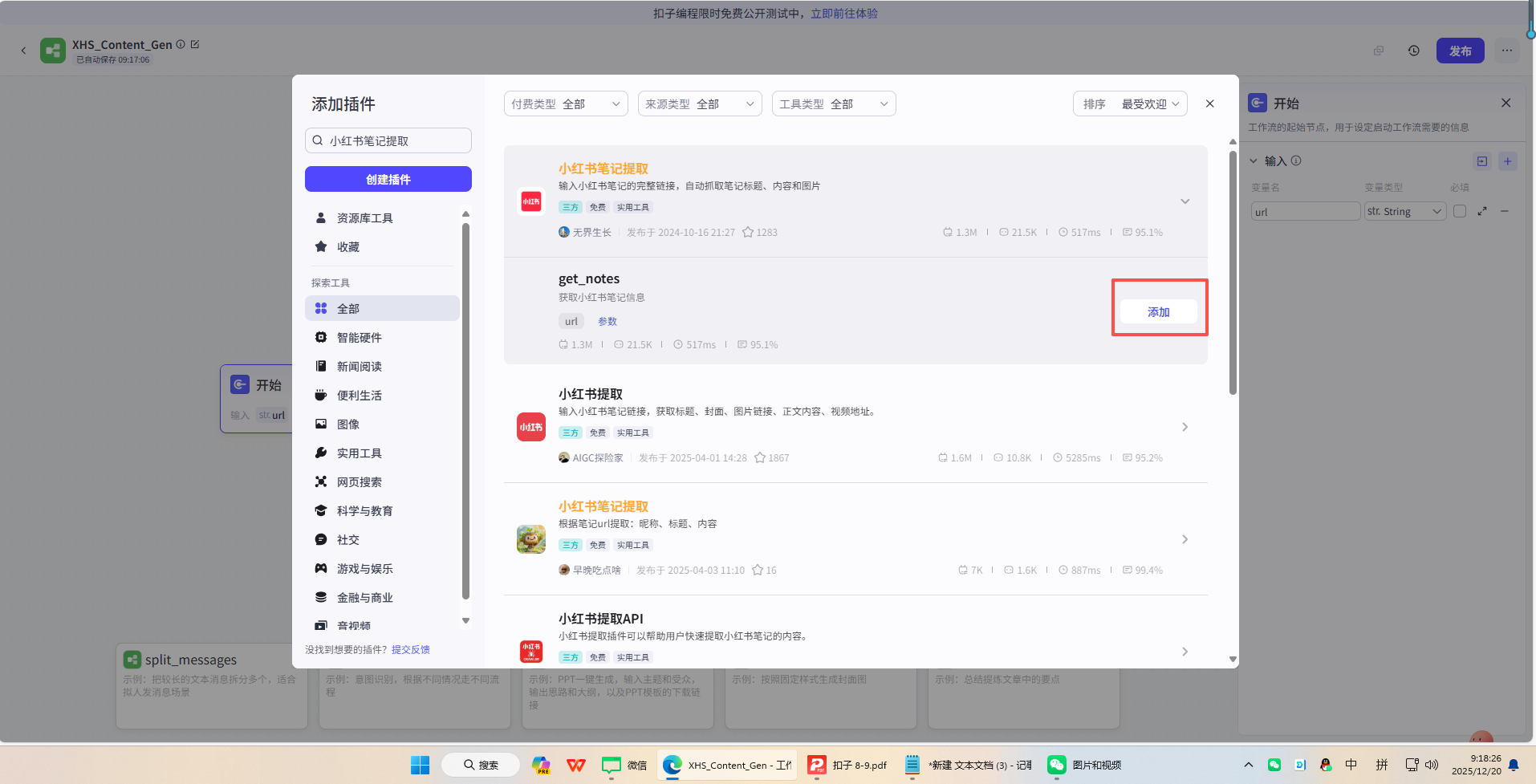This screenshot has width=1536, height=784.
Task: Expand the 小红书提取 plugin by AIGC探险家
Action: click(1185, 427)
